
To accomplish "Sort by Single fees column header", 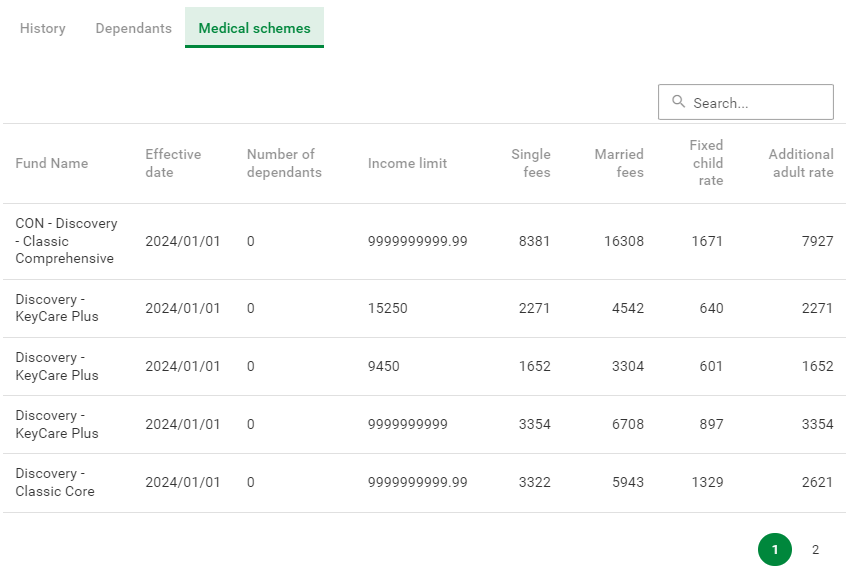I will click(x=531, y=163).
